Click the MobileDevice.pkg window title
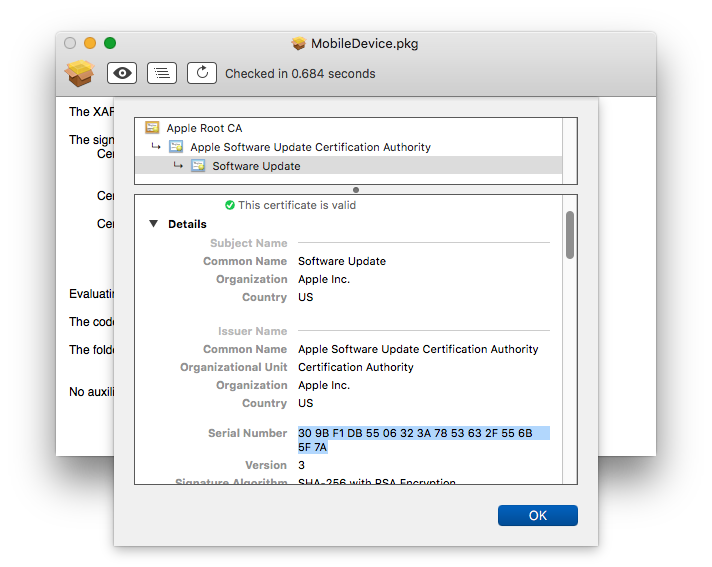Image resolution: width=712 pixels, height=567 pixels. click(x=364, y=44)
